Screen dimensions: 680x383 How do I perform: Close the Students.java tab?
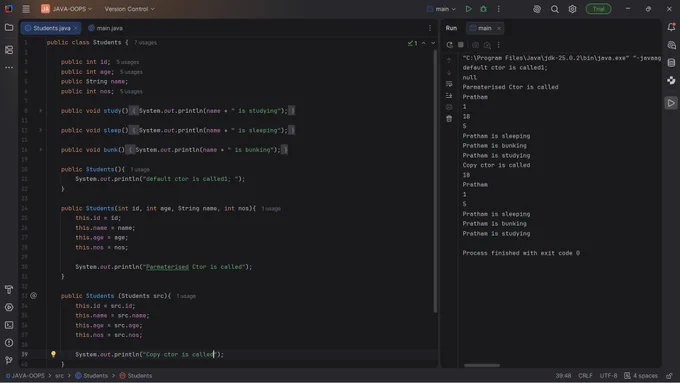75,28
